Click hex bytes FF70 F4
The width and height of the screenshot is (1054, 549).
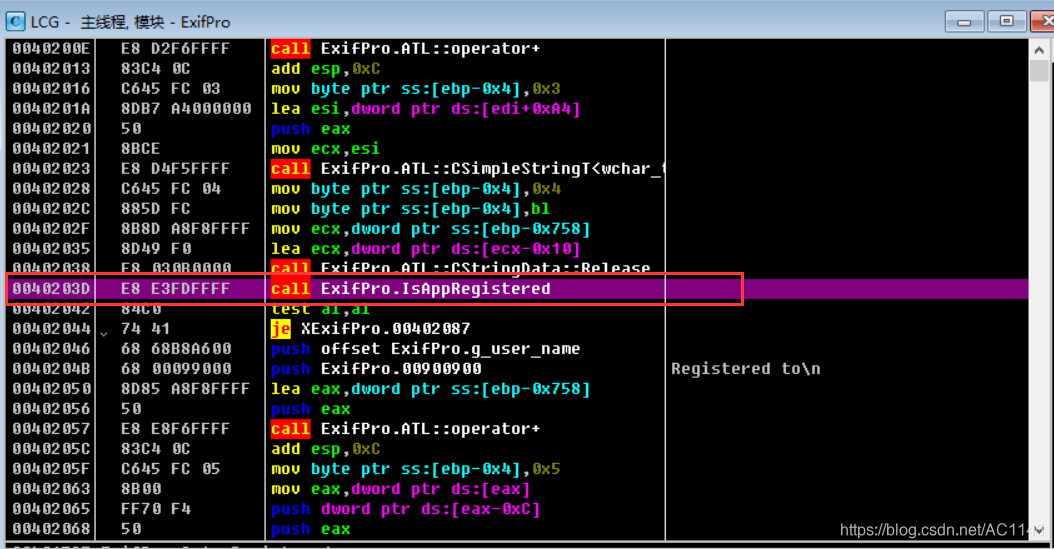156,509
